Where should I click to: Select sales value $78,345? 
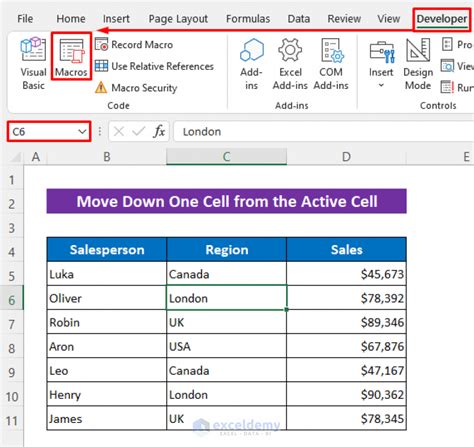(346, 418)
